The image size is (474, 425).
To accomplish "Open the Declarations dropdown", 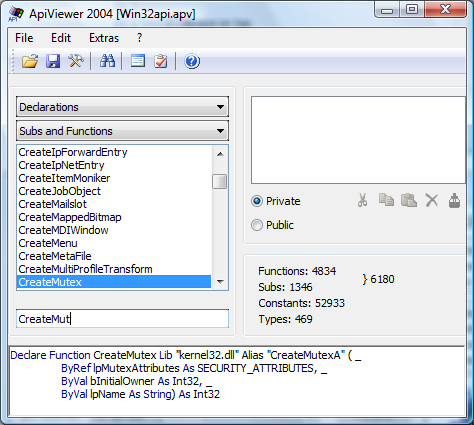I will [122, 107].
